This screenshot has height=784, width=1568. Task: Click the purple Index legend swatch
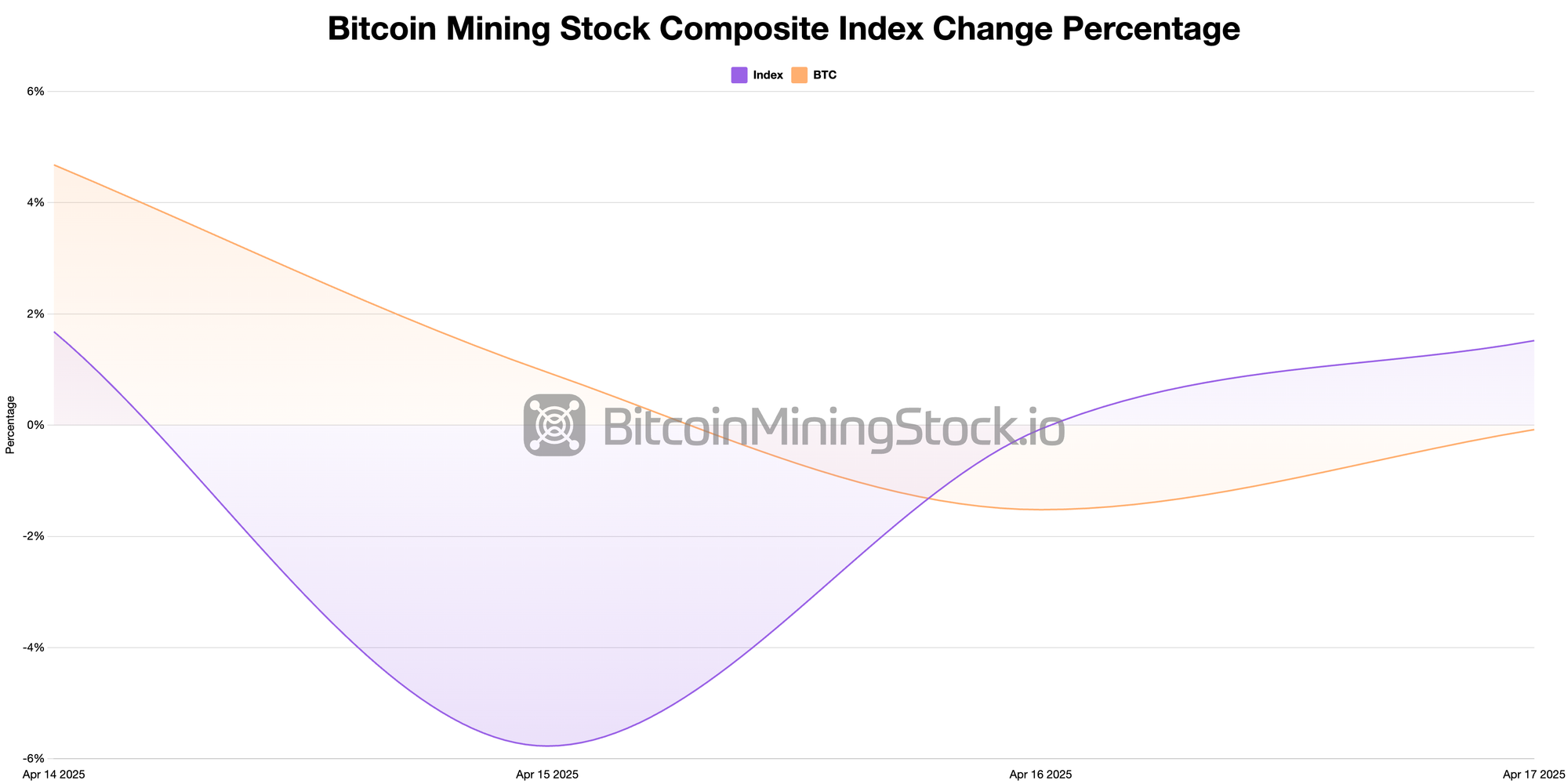[739, 75]
